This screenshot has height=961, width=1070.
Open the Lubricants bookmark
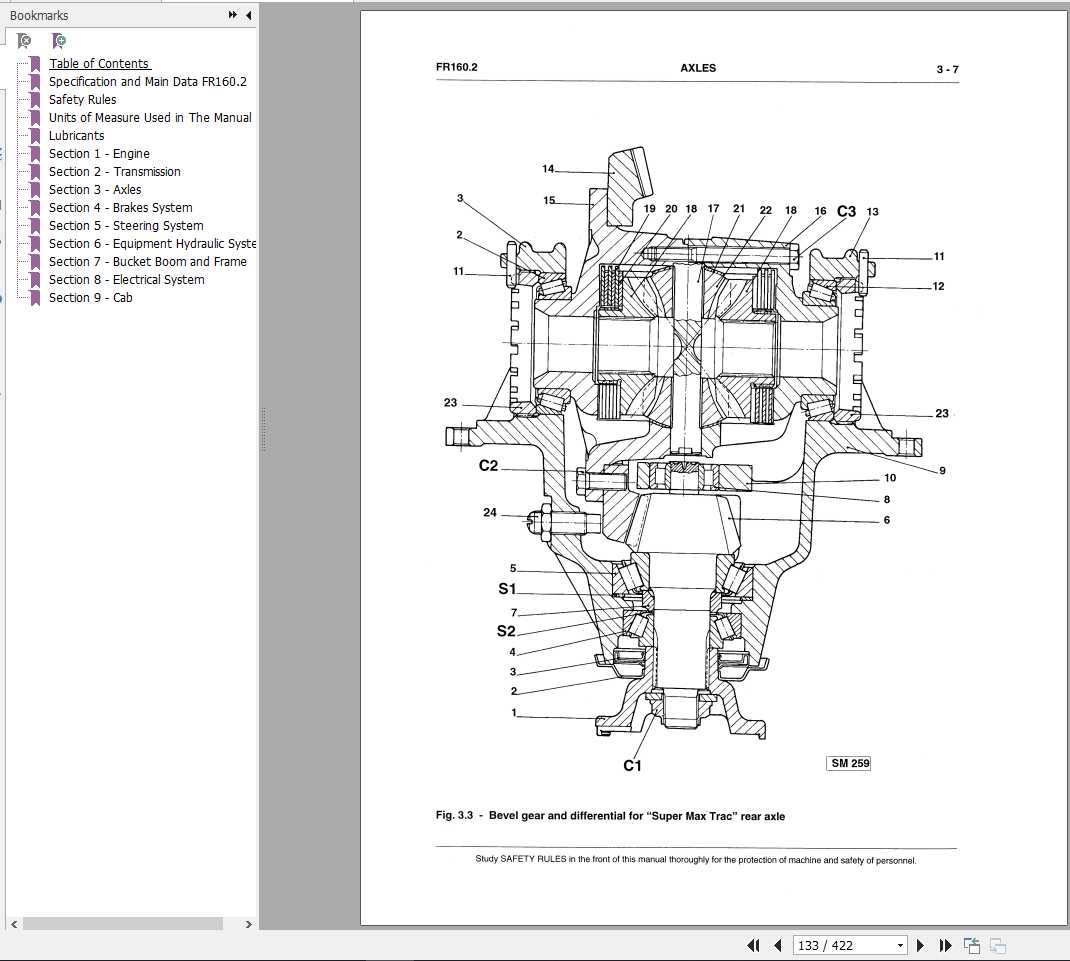[x=76, y=135]
